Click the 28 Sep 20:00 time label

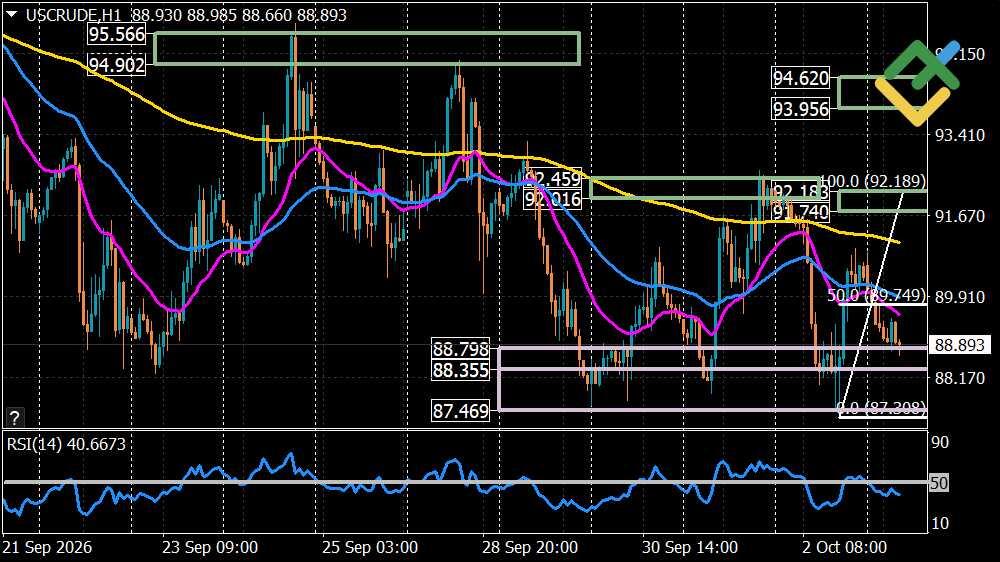pos(530,547)
